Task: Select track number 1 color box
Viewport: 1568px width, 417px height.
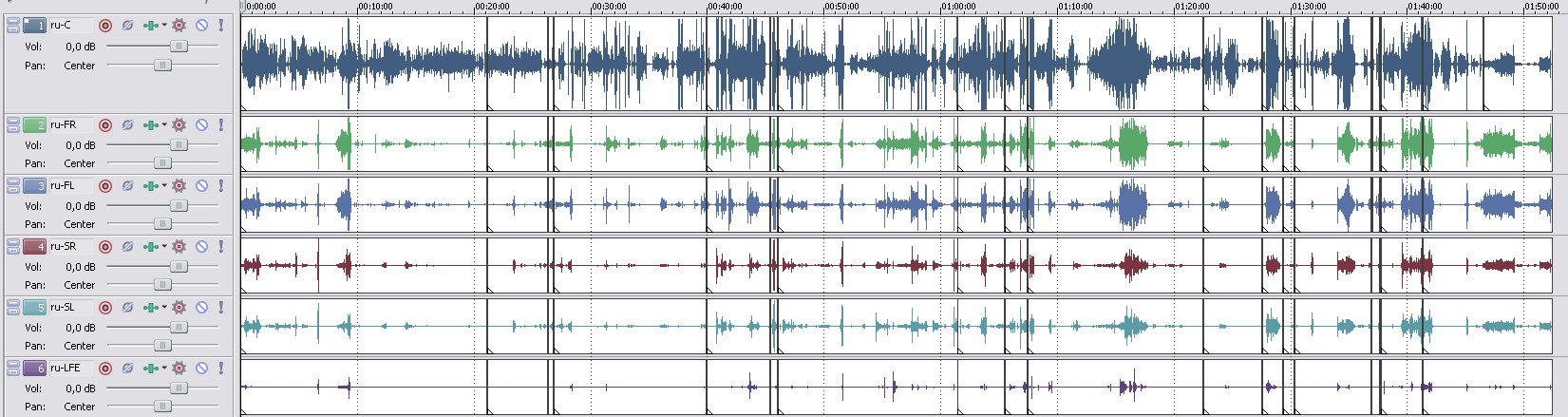Action: pos(34,25)
